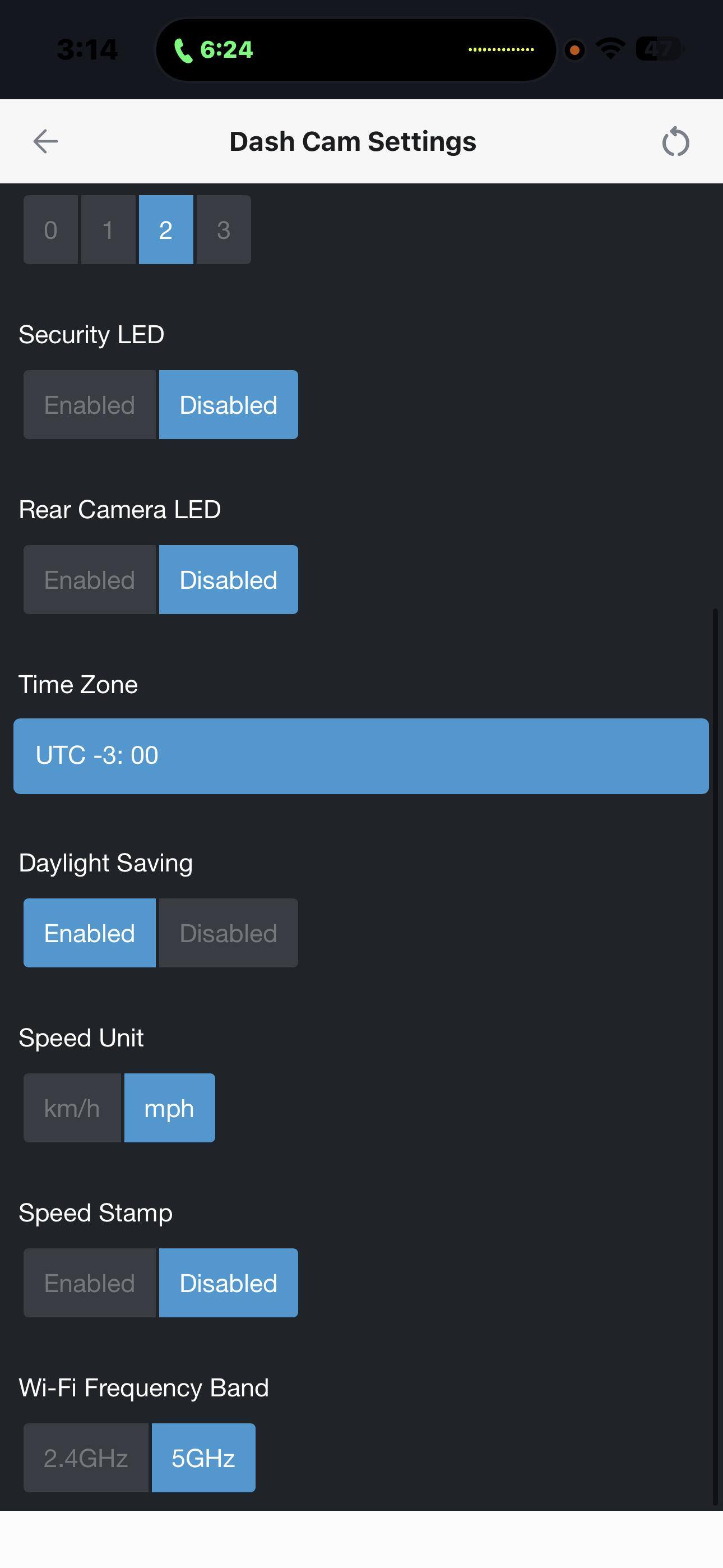Select the 5GHz frequency band

point(203,1458)
